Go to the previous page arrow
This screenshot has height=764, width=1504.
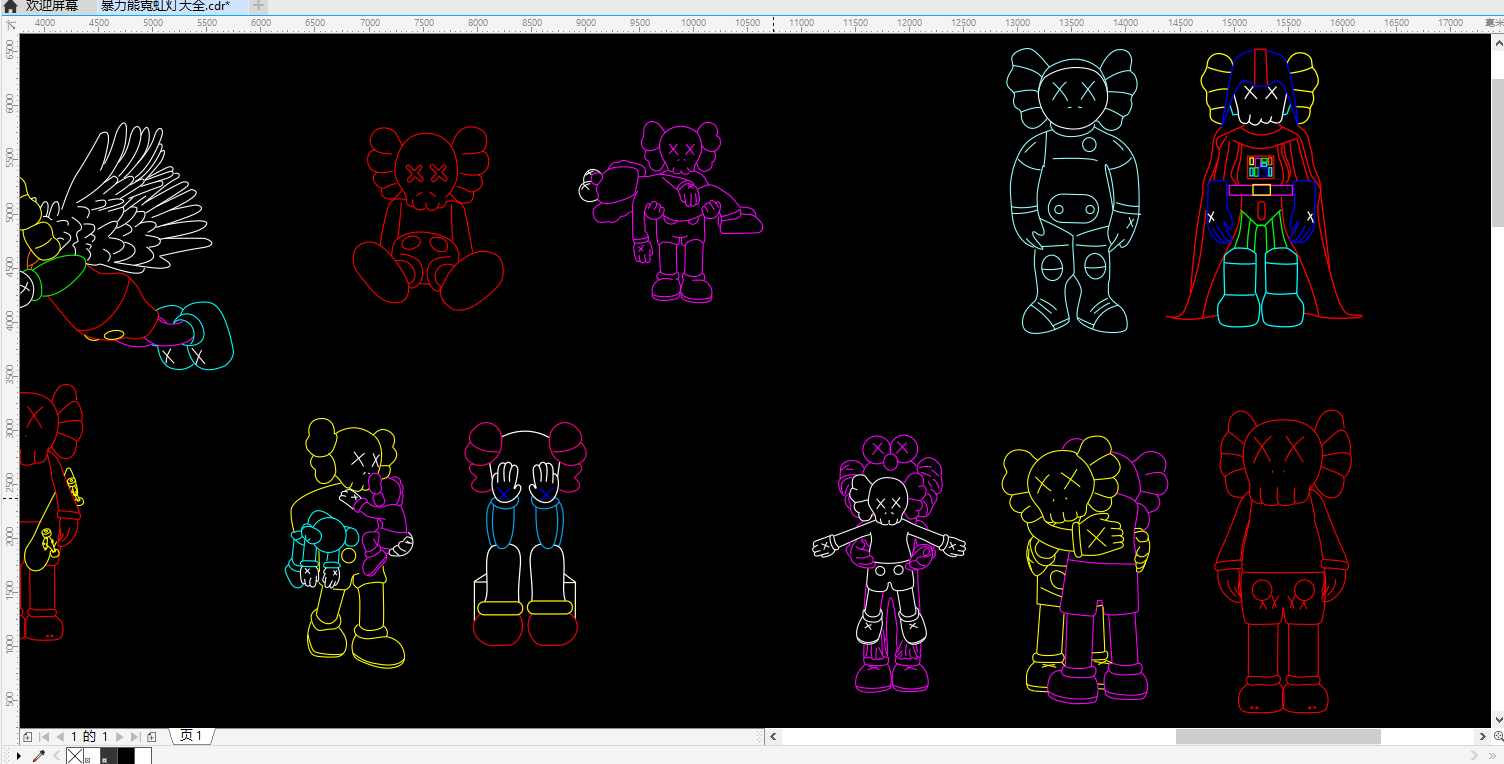point(60,737)
